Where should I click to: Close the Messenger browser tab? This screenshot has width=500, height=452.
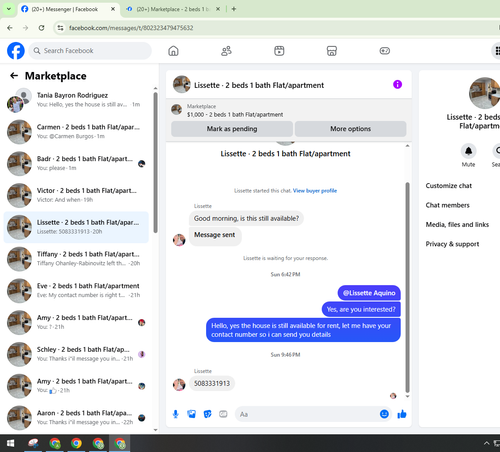[113, 9]
